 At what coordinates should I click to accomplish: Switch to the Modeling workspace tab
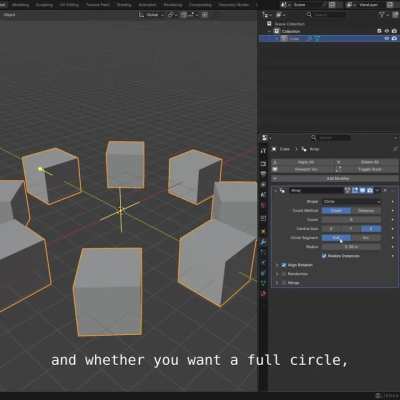pos(20,5)
